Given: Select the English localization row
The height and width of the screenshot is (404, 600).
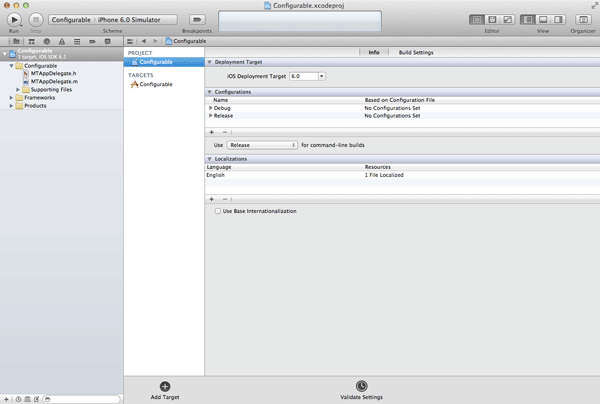Looking at the screenshot, I should (402, 175).
